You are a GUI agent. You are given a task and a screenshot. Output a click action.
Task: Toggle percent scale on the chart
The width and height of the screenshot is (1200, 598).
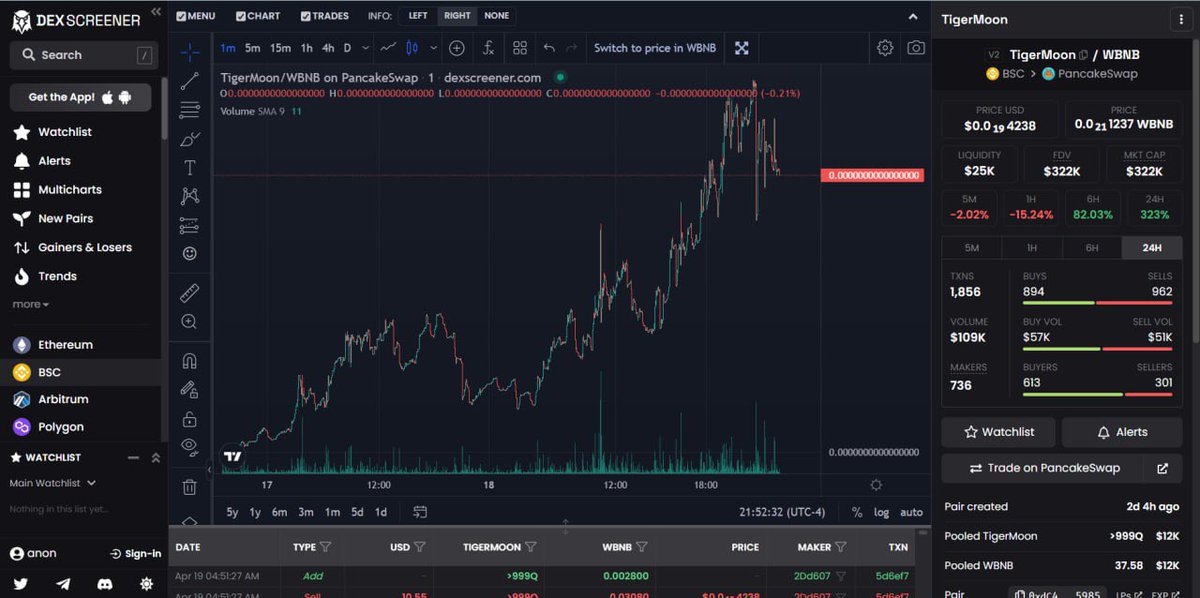point(857,512)
